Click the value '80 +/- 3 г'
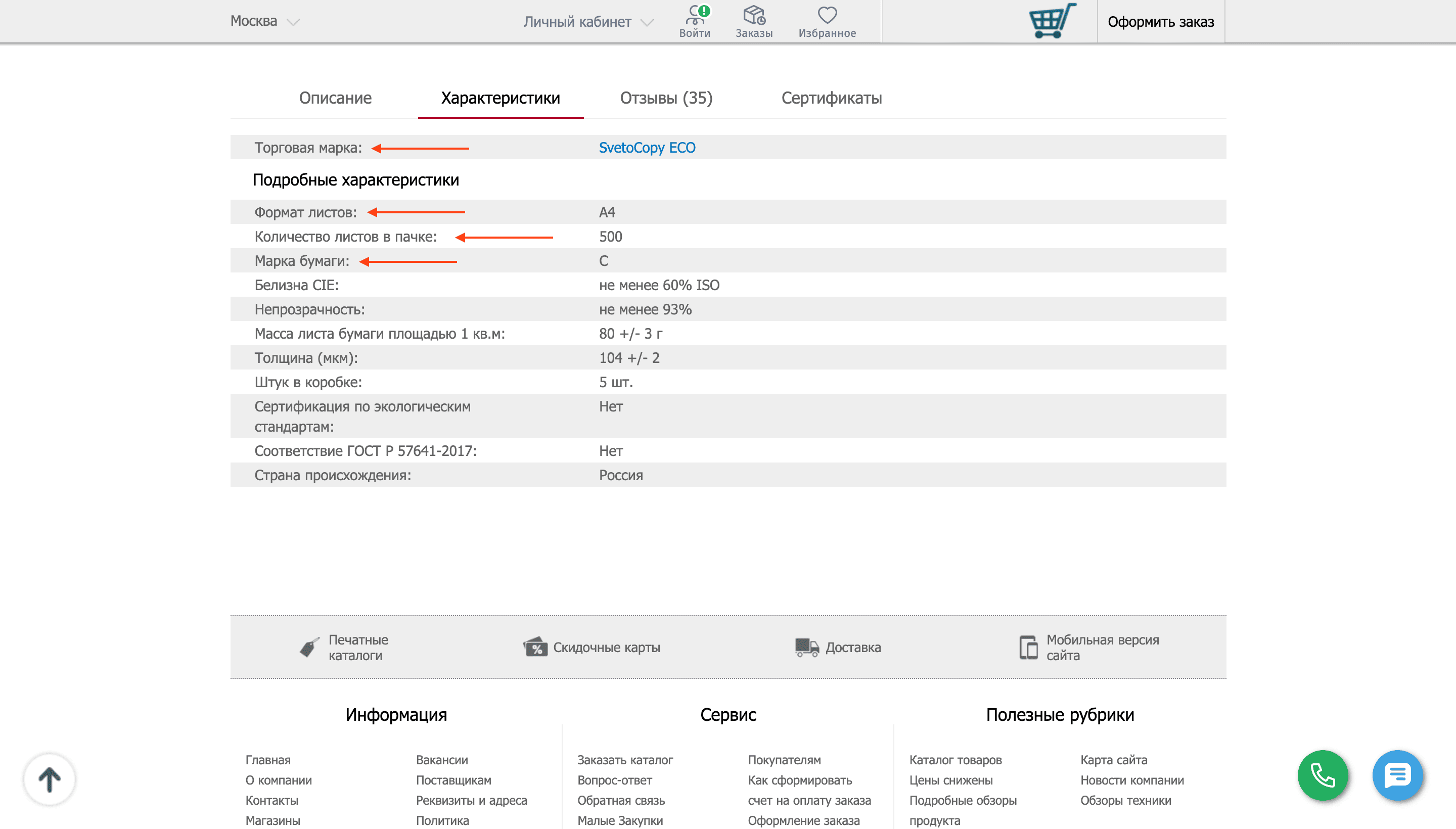 pyautogui.click(x=631, y=334)
